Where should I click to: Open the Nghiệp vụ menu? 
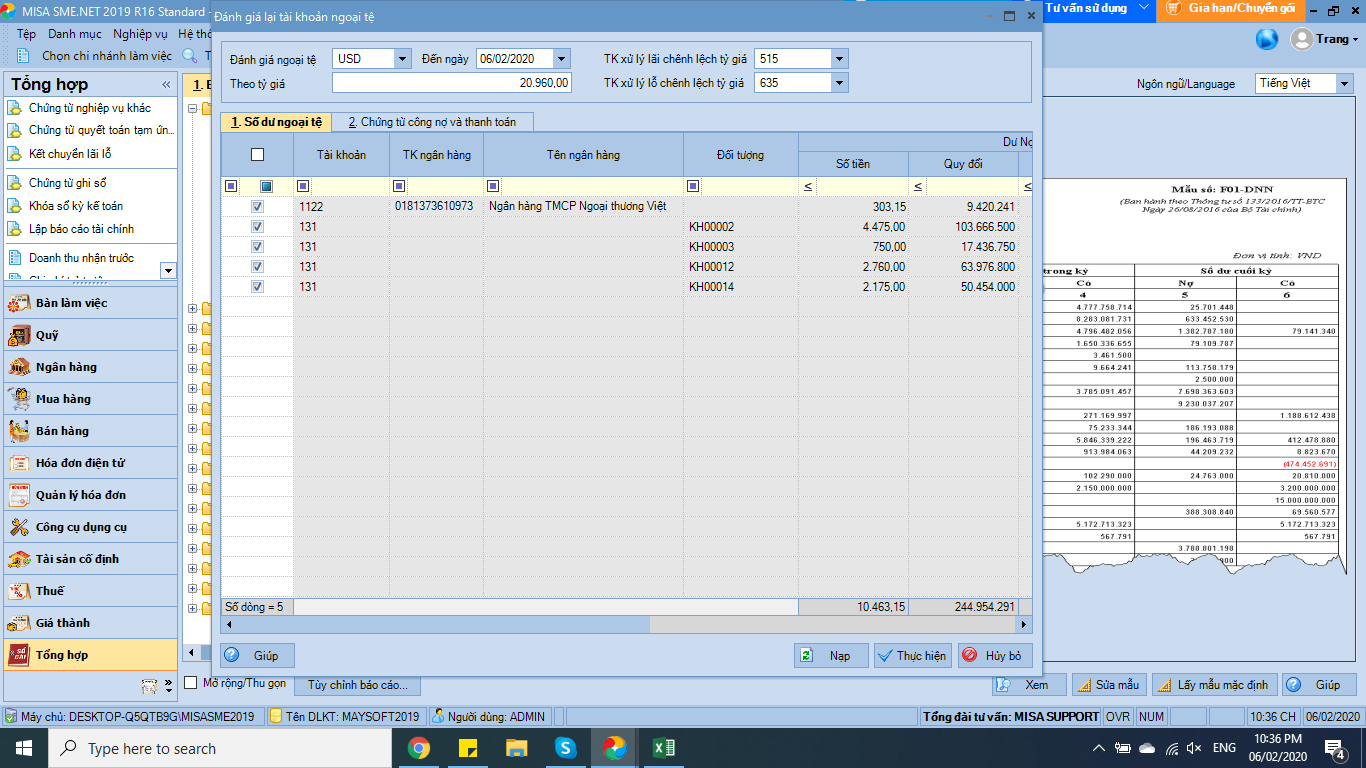[x=140, y=33]
